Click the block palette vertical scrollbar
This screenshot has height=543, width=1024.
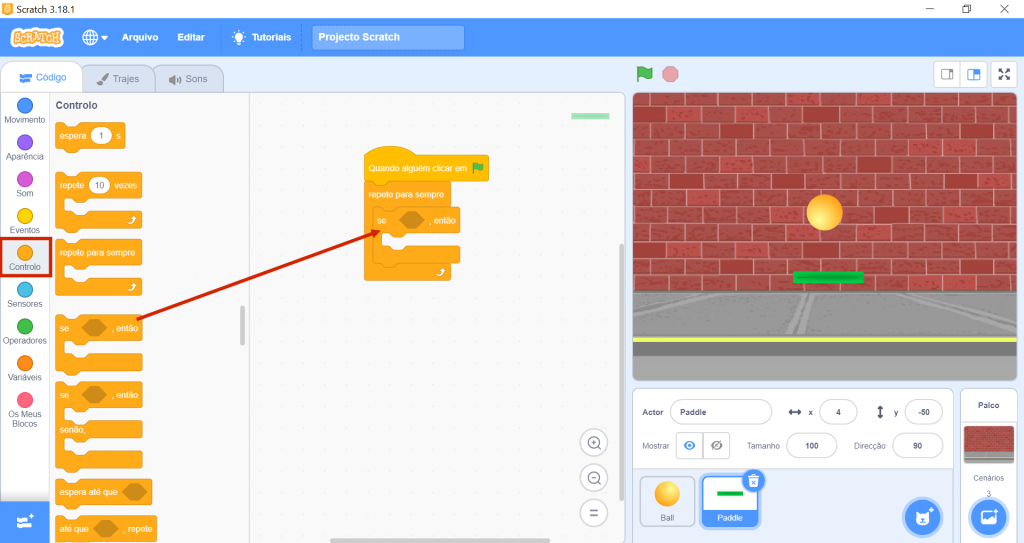242,325
